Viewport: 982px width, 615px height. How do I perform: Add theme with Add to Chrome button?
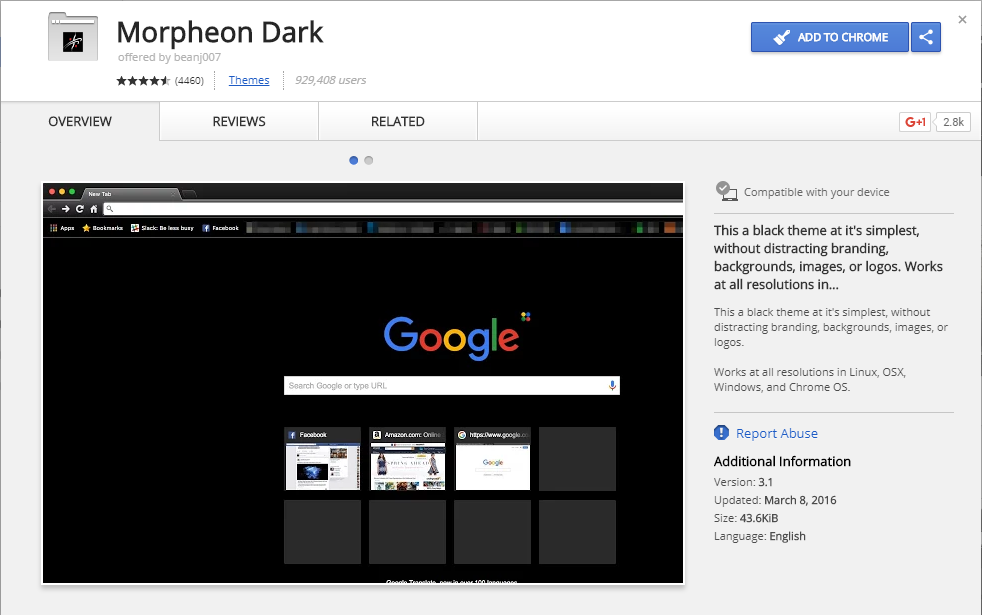pos(830,38)
